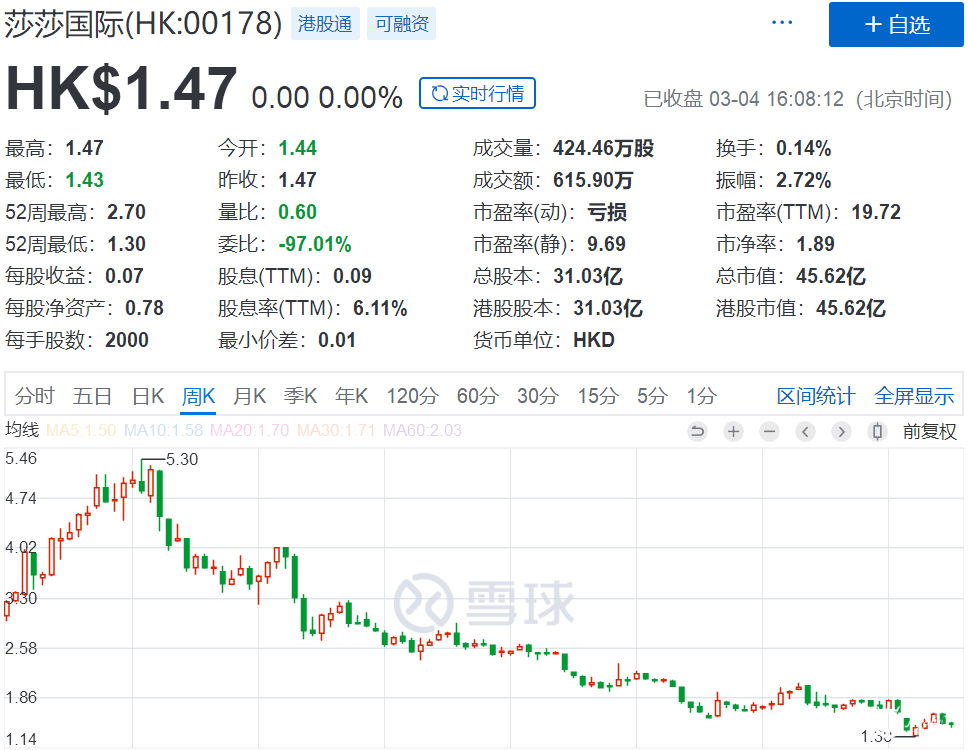The height and width of the screenshot is (750, 968).
Task: Expand the 区间统计 range statistics
Action: (x=815, y=396)
